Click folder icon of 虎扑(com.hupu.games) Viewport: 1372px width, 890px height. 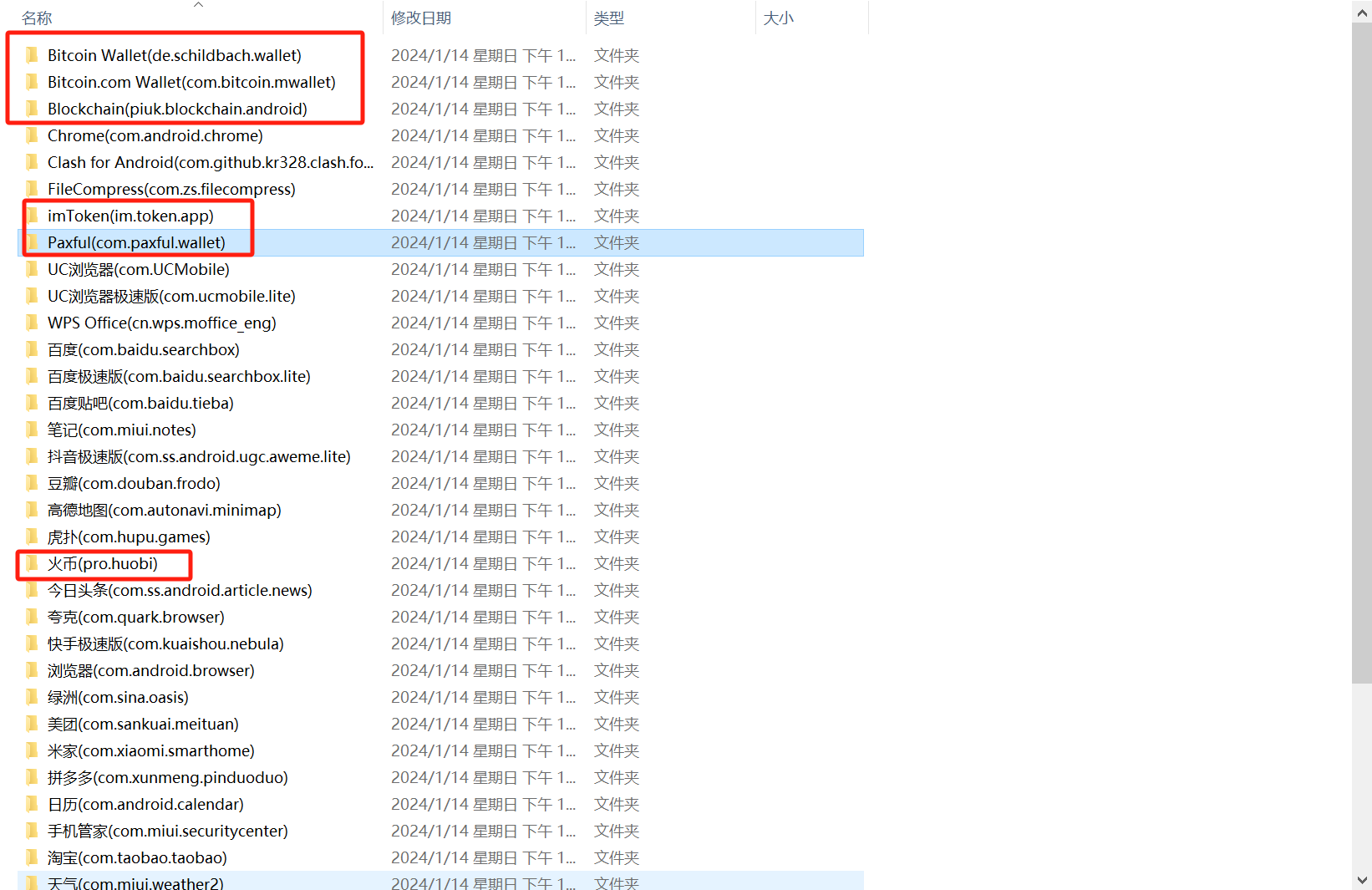(32, 537)
